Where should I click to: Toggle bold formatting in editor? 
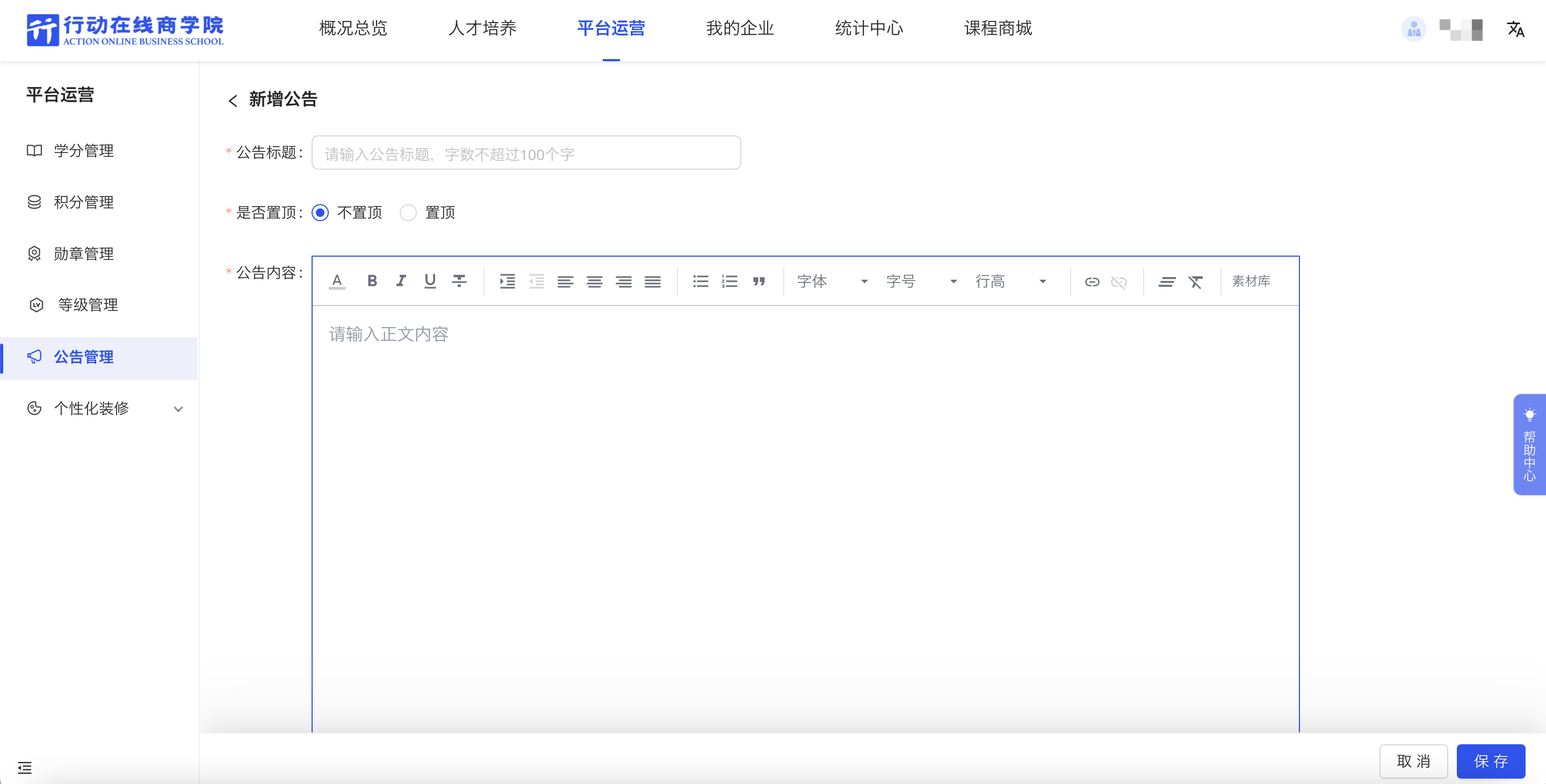point(372,281)
